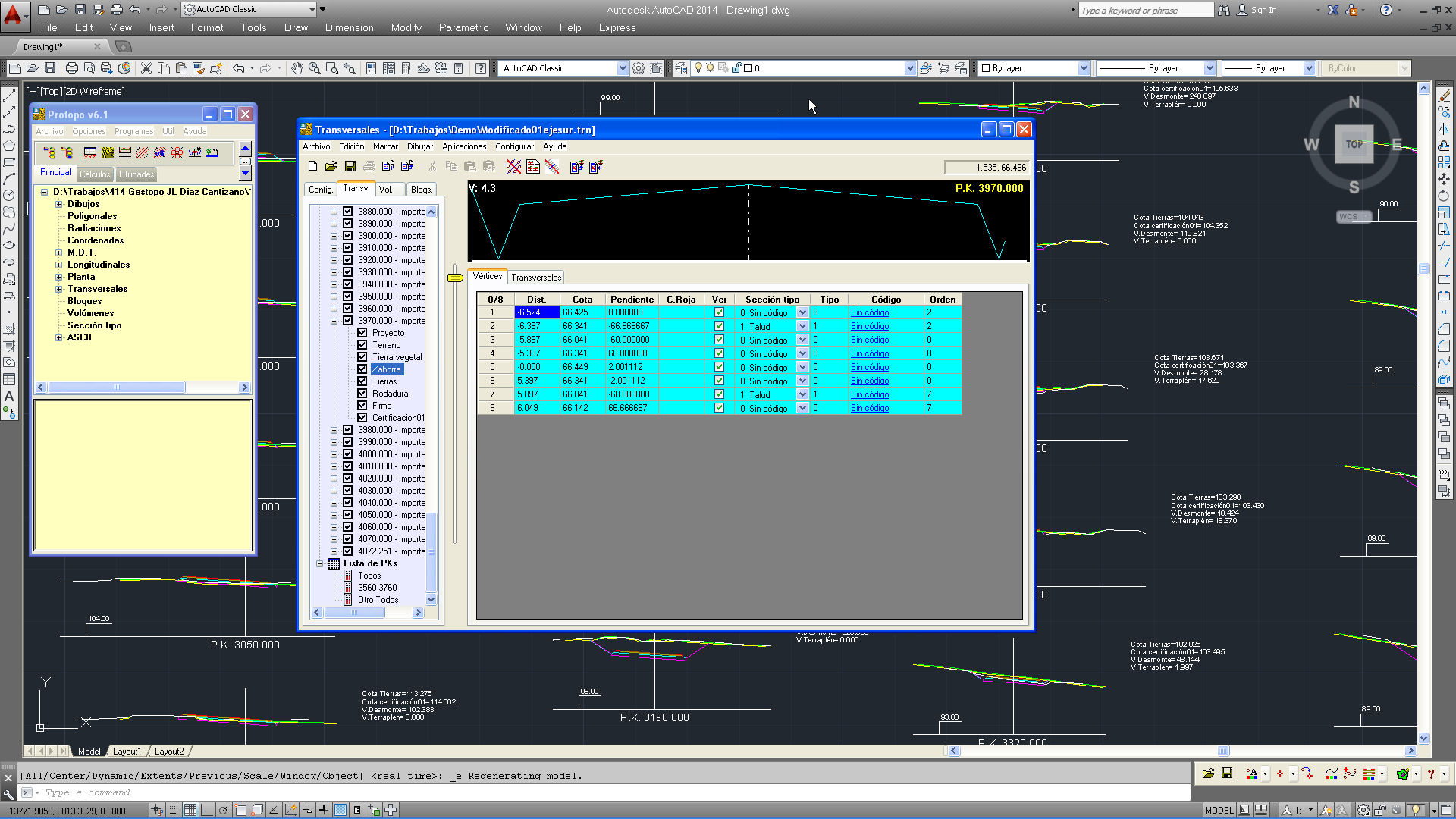Open the AutoCAD Classic workspace dropdown in the toolbar
Image resolution: width=1456 pixels, height=819 pixels.
tap(623, 68)
